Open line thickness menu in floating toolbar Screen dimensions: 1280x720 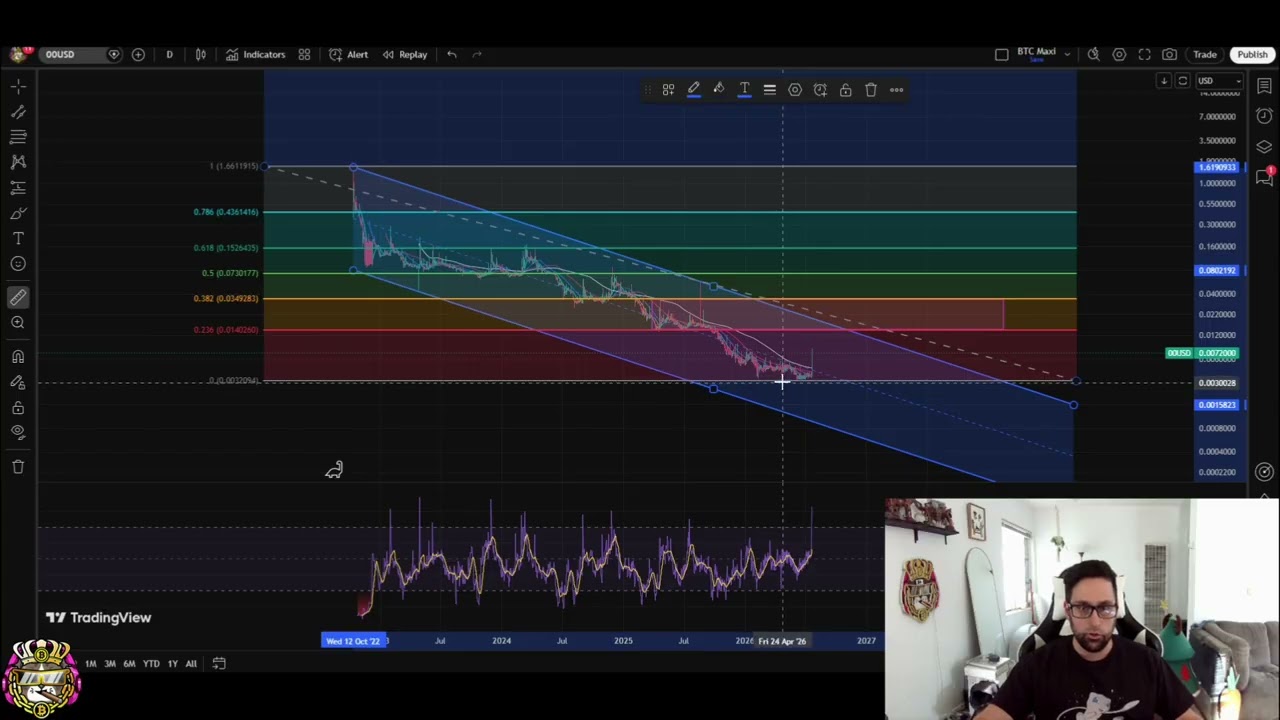769,90
